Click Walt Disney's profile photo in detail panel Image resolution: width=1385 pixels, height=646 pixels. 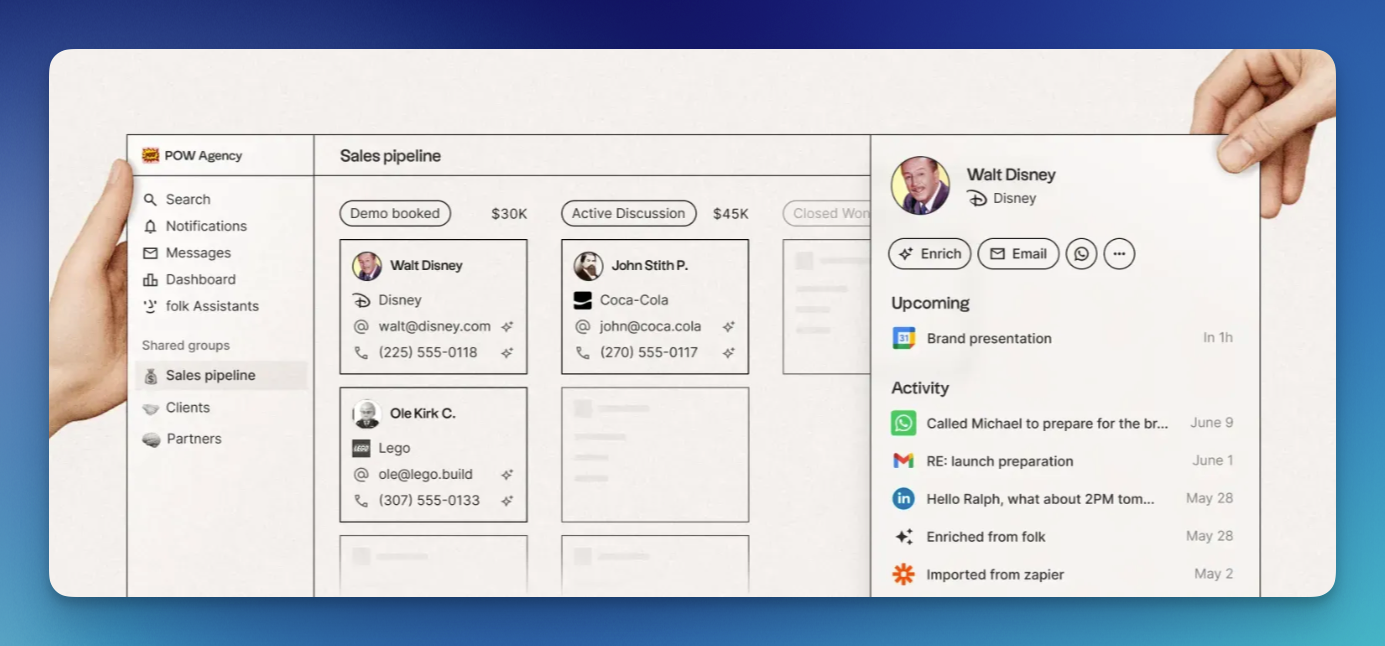pos(920,186)
